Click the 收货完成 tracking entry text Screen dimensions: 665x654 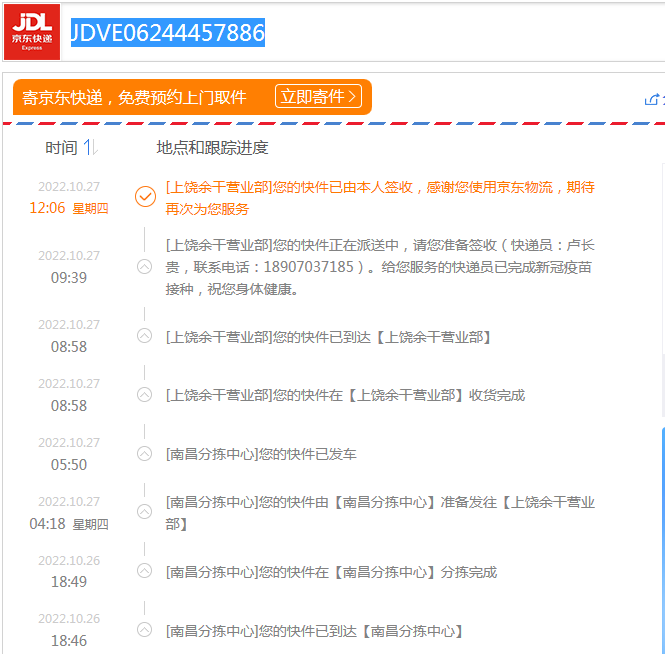(345, 395)
